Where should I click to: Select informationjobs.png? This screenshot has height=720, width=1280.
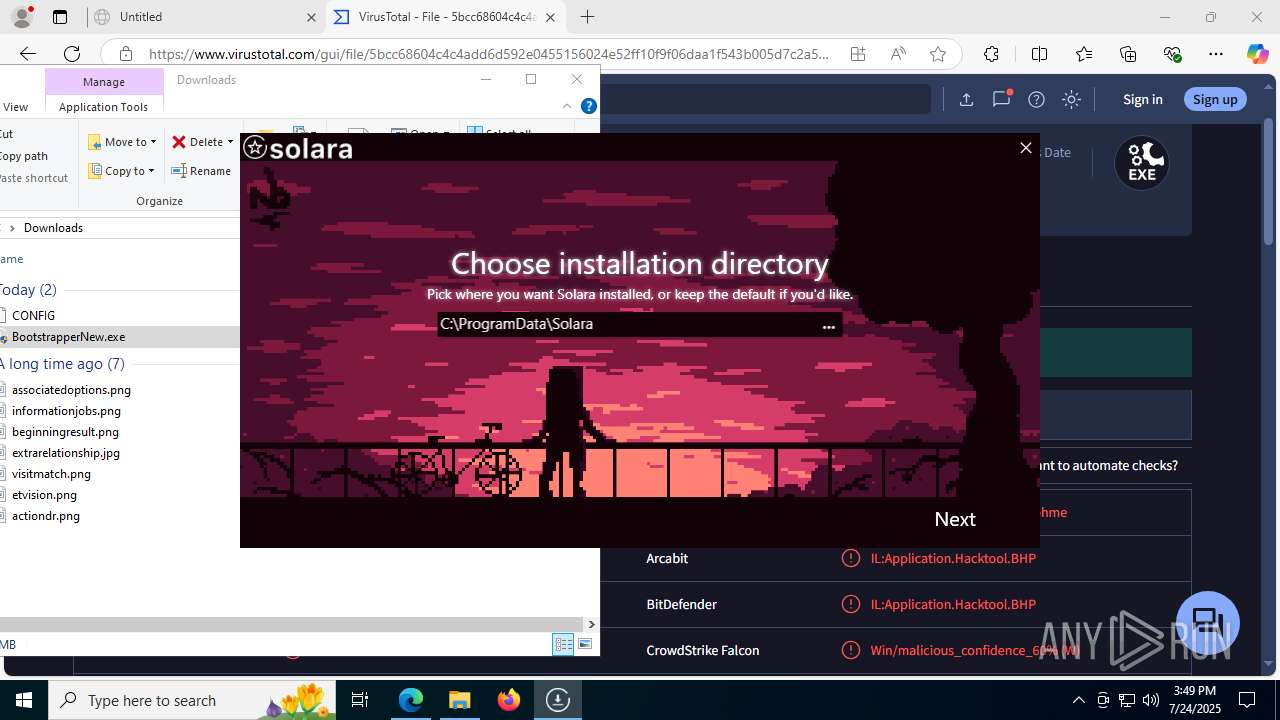tap(66, 411)
